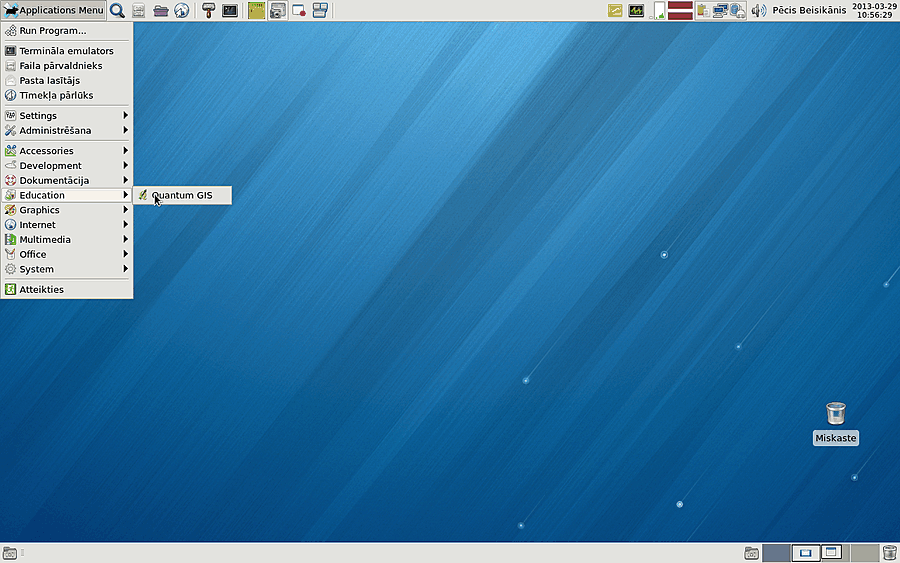Expand the Internet submenu

tap(67, 225)
